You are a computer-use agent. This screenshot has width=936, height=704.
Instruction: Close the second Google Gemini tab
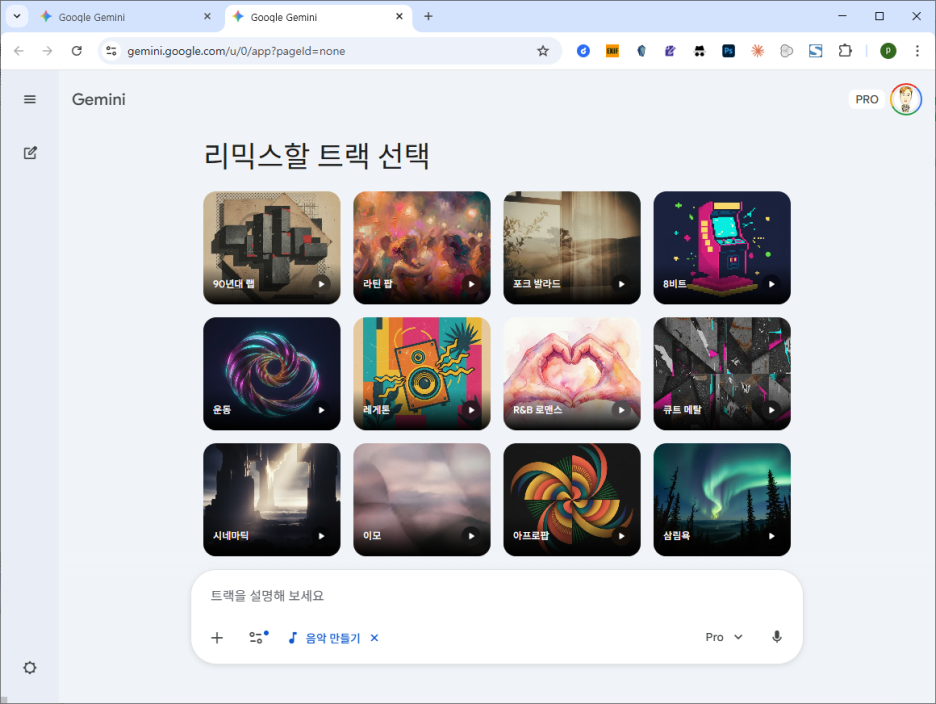click(x=399, y=17)
